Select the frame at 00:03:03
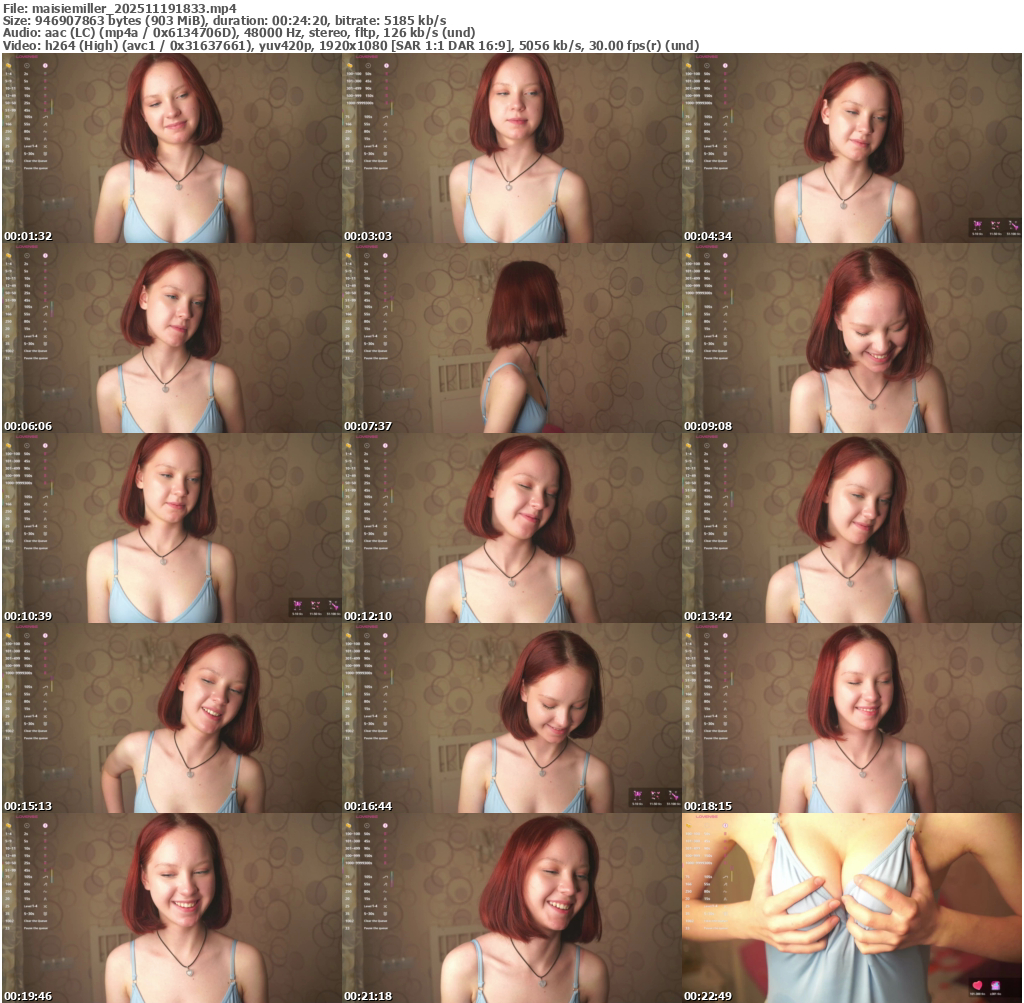This screenshot has height=1003, width=1024. [511, 148]
